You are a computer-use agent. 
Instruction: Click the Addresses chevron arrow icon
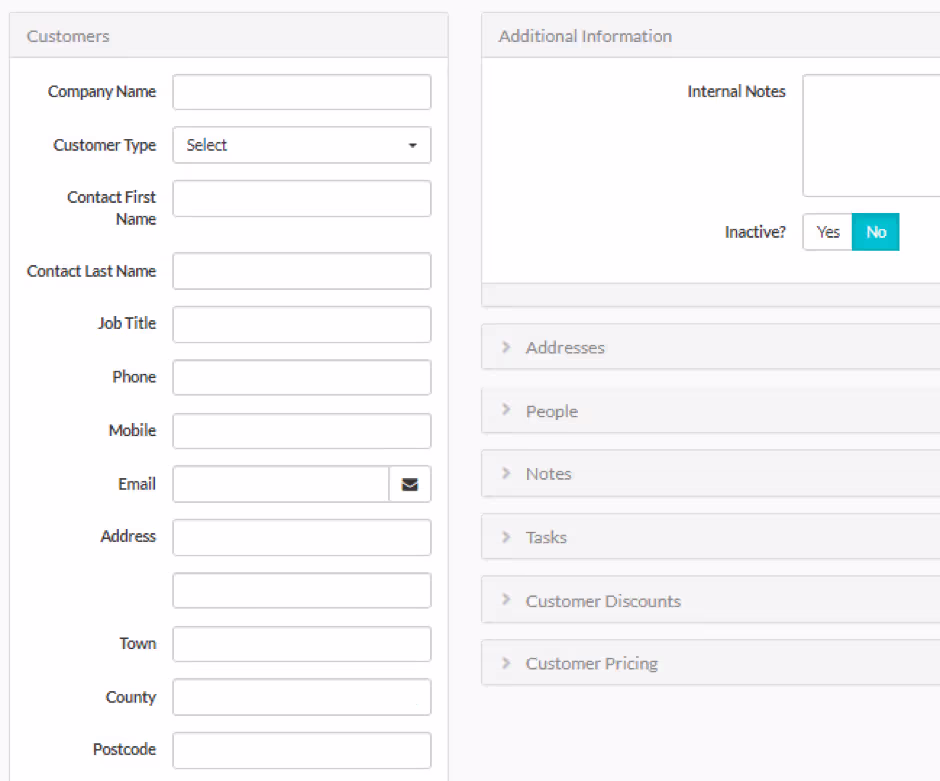(x=506, y=347)
